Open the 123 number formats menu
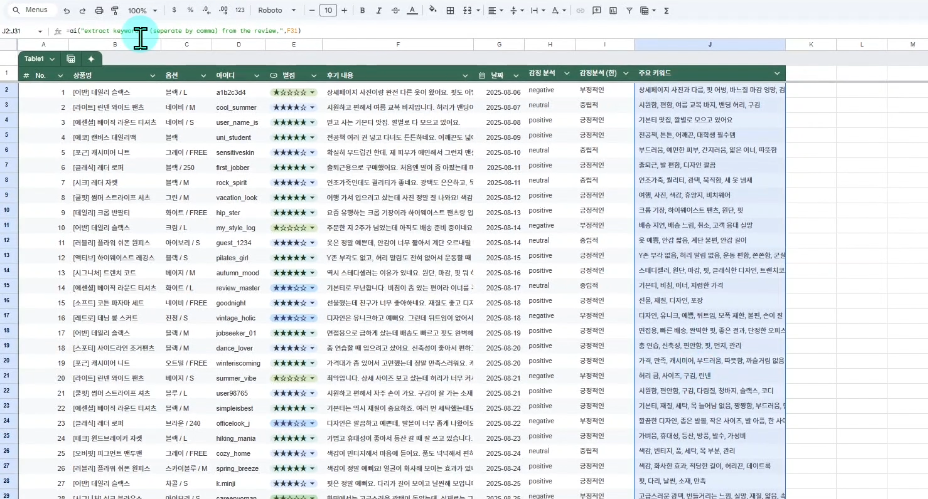This screenshot has height=499, width=928. click(x=240, y=11)
